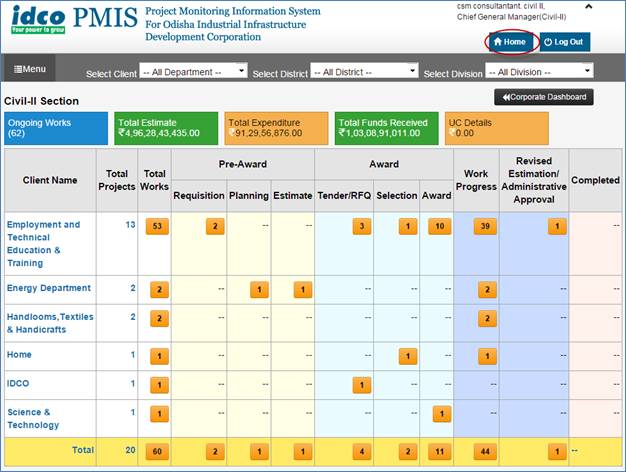The height and width of the screenshot is (472, 626).
Task: Open the Select Client department dropdown
Action: click(x=193, y=72)
